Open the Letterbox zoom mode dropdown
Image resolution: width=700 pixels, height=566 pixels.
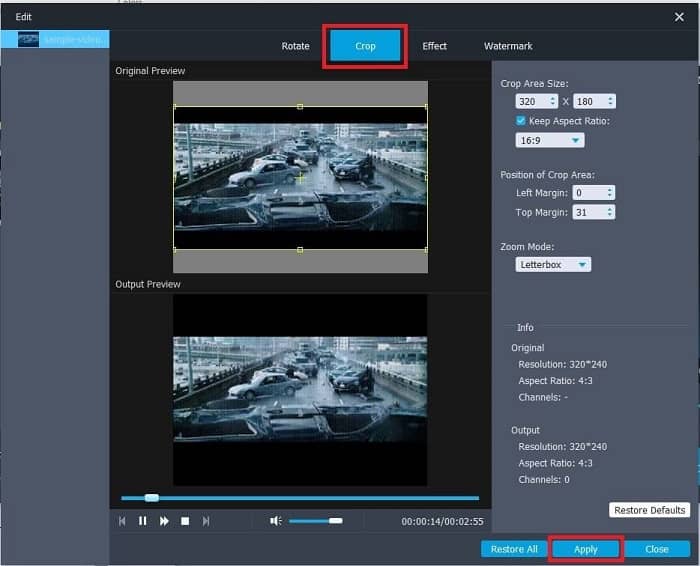(x=553, y=264)
